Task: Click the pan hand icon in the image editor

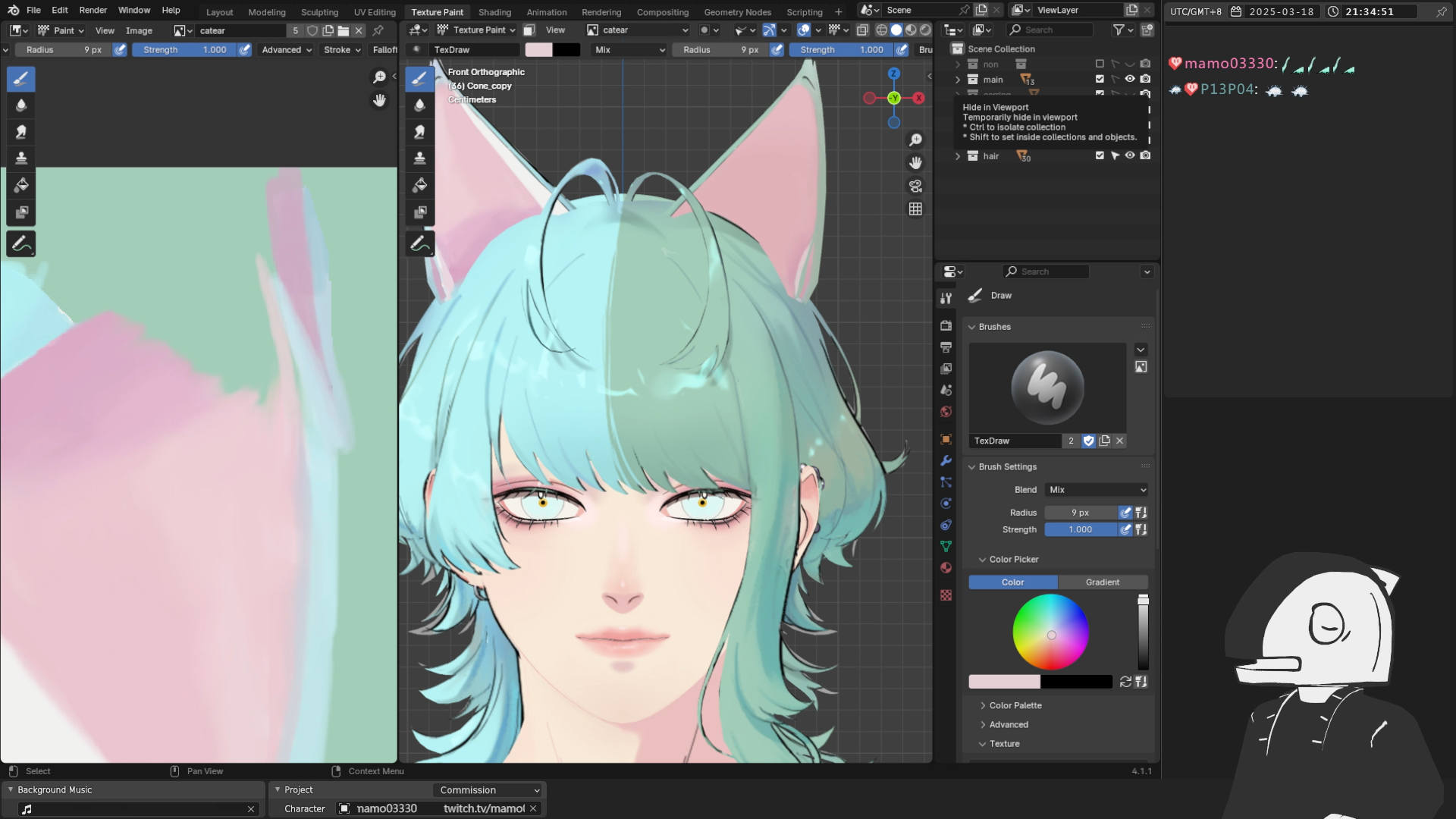Action: pos(379,100)
